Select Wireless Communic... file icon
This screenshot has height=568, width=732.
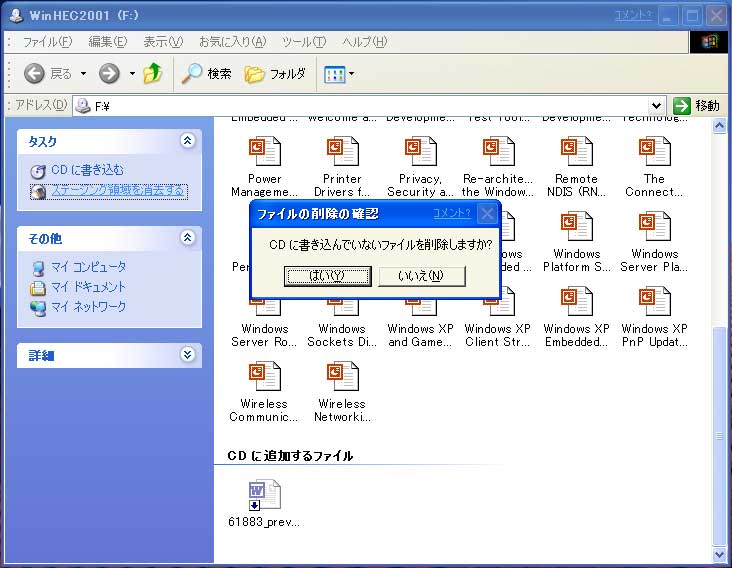265,377
